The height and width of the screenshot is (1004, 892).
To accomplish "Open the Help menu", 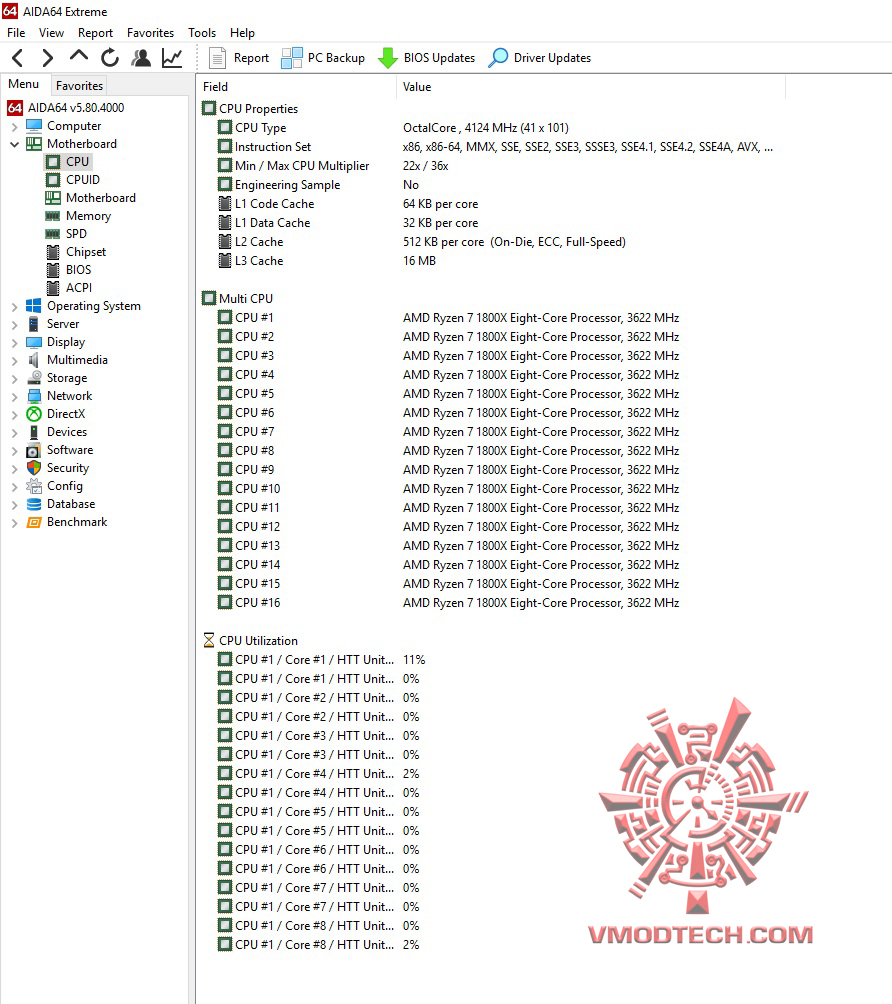I will coord(242,33).
